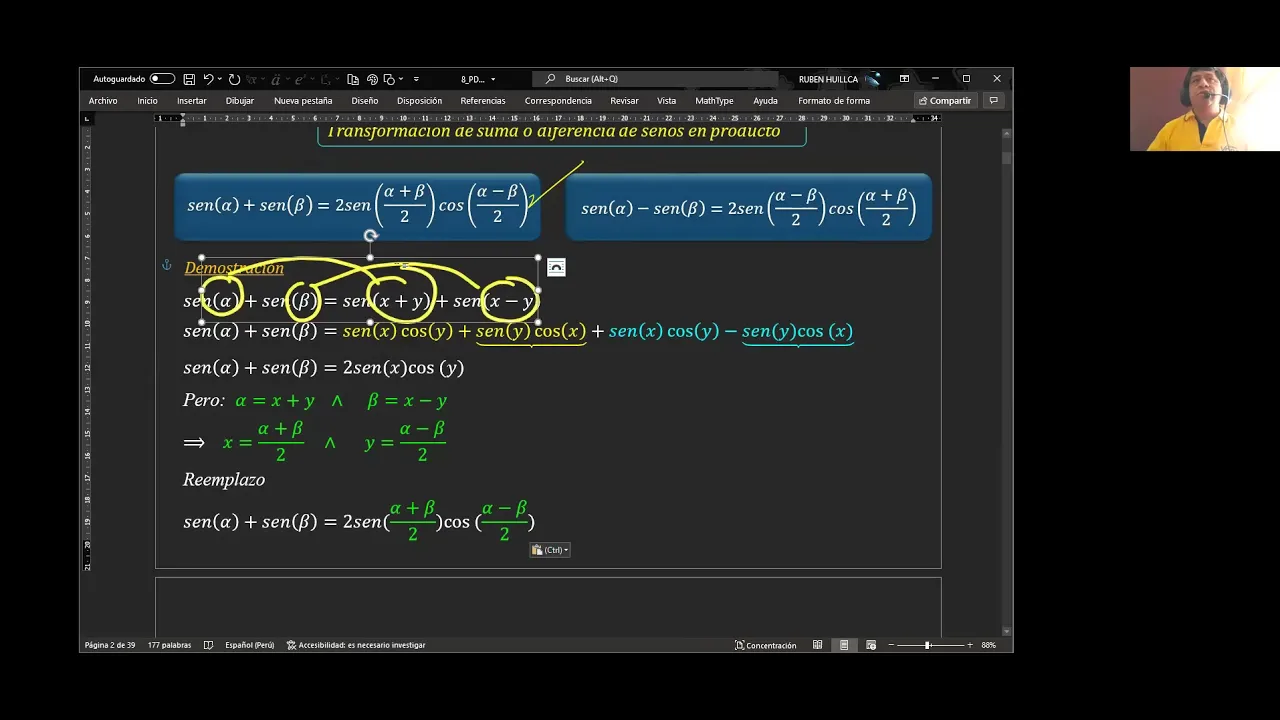Image resolution: width=1280 pixels, height=720 pixels.
Task: Click the vertical scrollbar thumb
Action: click(x=1007, y=158)
